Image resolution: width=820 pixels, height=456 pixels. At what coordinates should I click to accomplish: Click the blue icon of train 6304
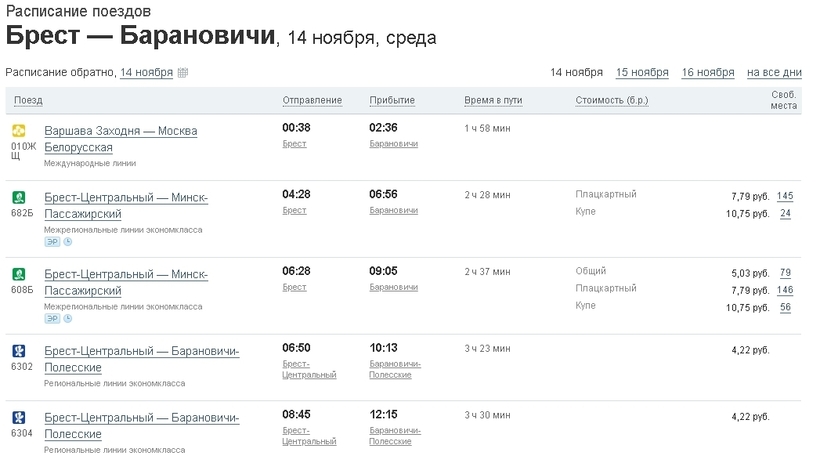pyautogui.click(x=18, y=417)
